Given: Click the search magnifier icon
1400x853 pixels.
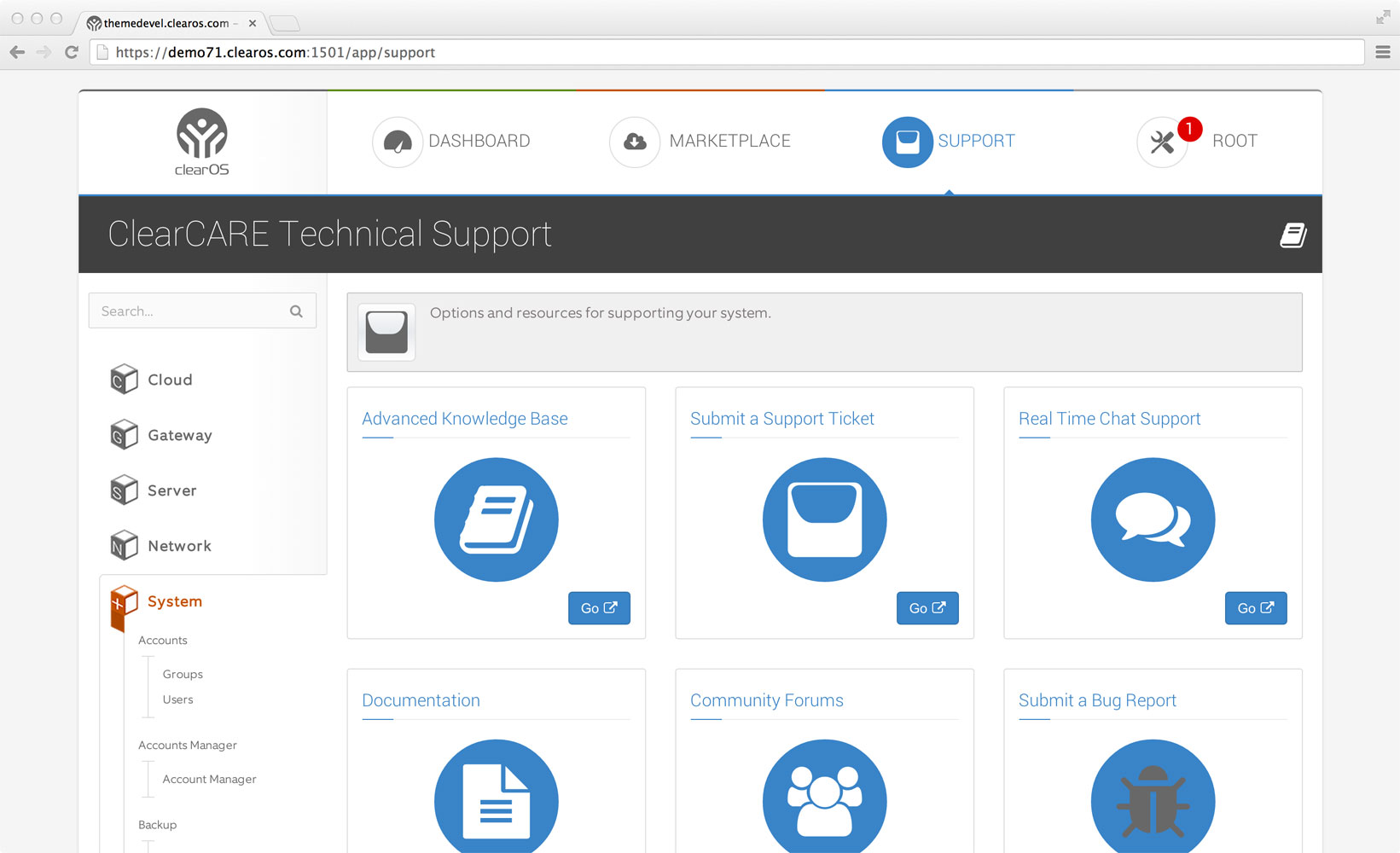Looking at the screenshot, I should point(296,311).
